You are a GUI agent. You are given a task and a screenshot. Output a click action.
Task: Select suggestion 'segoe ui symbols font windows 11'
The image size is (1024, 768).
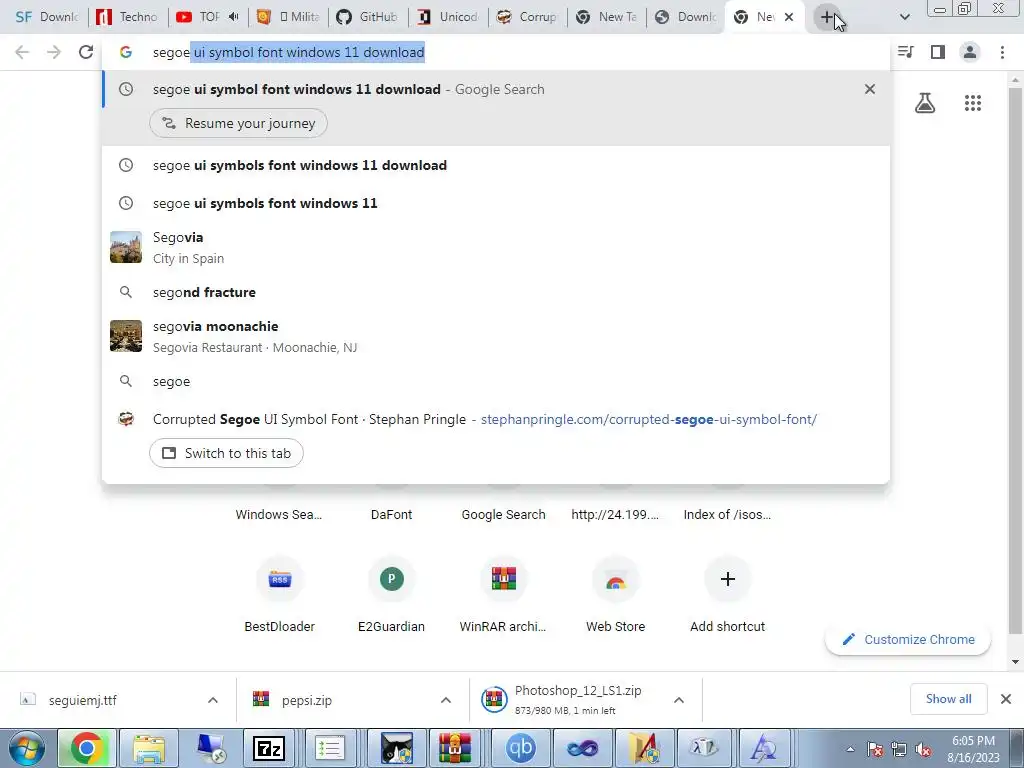click(x=496, y=203)
